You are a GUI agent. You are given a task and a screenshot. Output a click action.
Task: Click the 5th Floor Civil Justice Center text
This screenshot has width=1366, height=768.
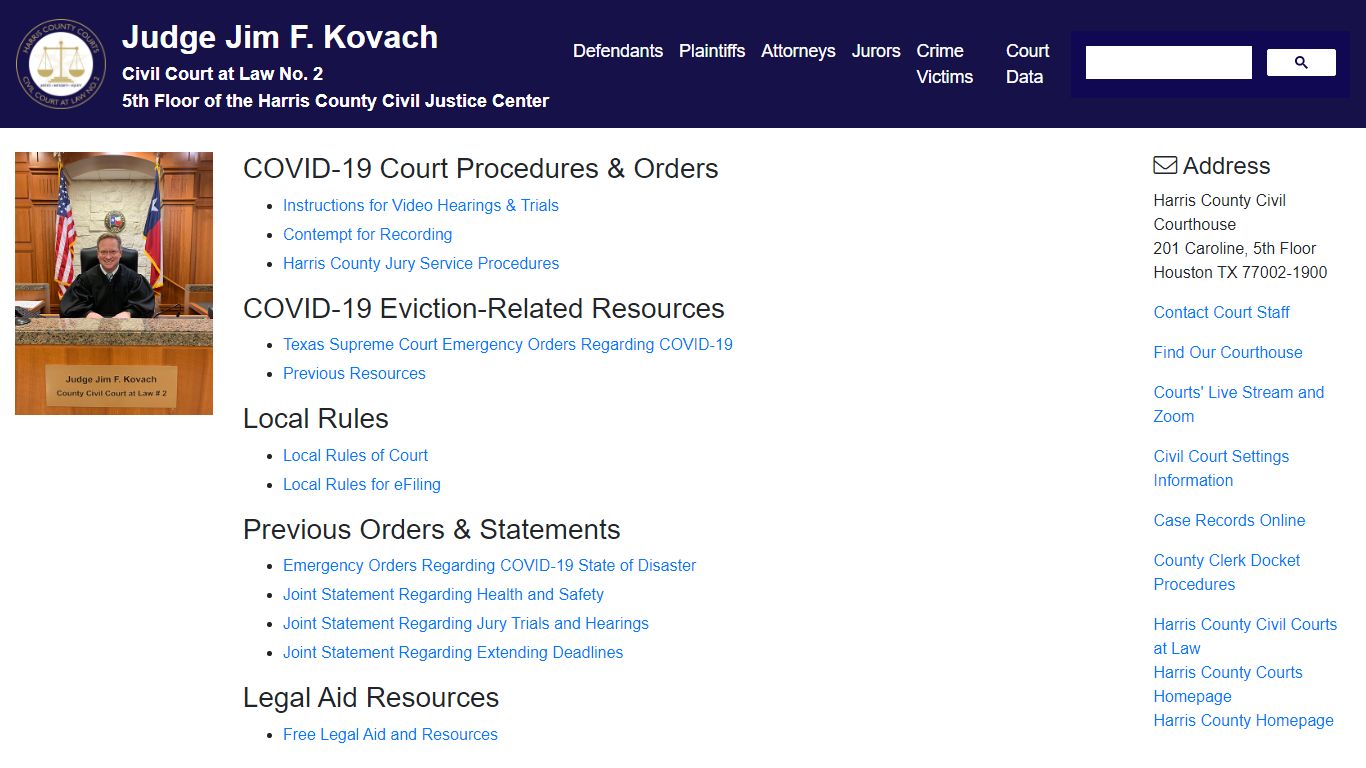coord(335,101)
